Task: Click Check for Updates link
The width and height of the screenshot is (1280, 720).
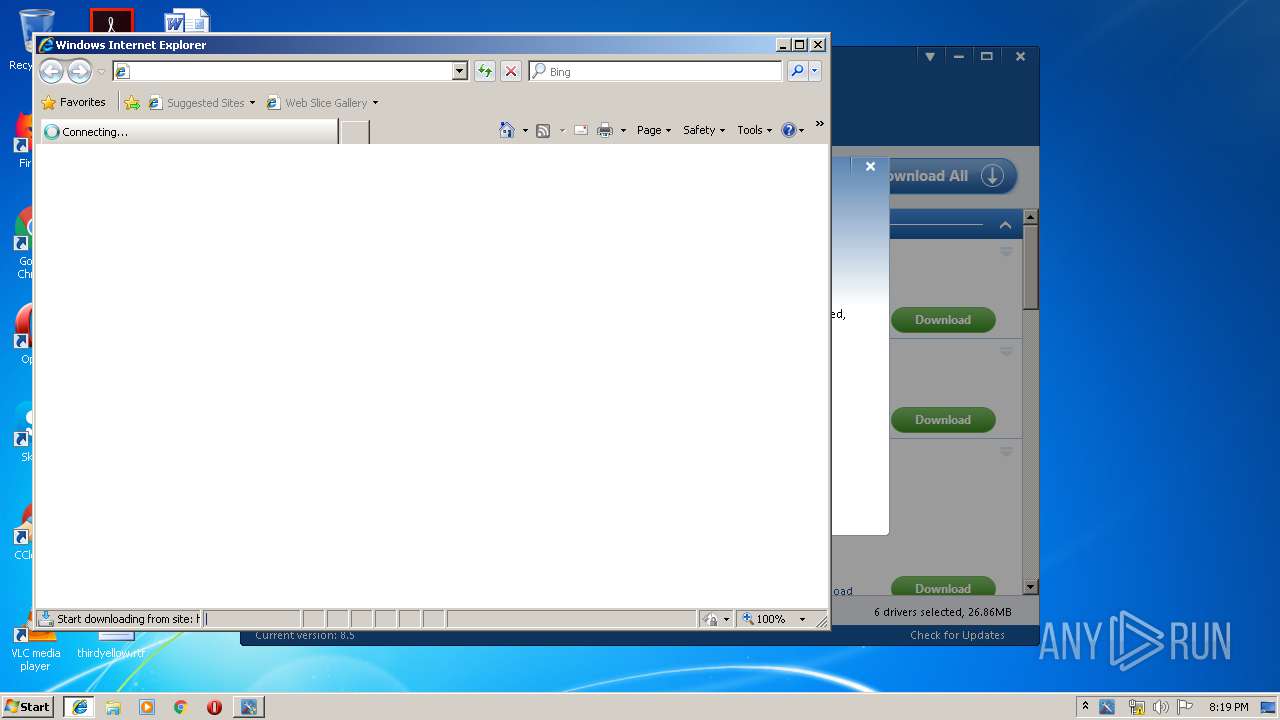Action: click(957, 635)
